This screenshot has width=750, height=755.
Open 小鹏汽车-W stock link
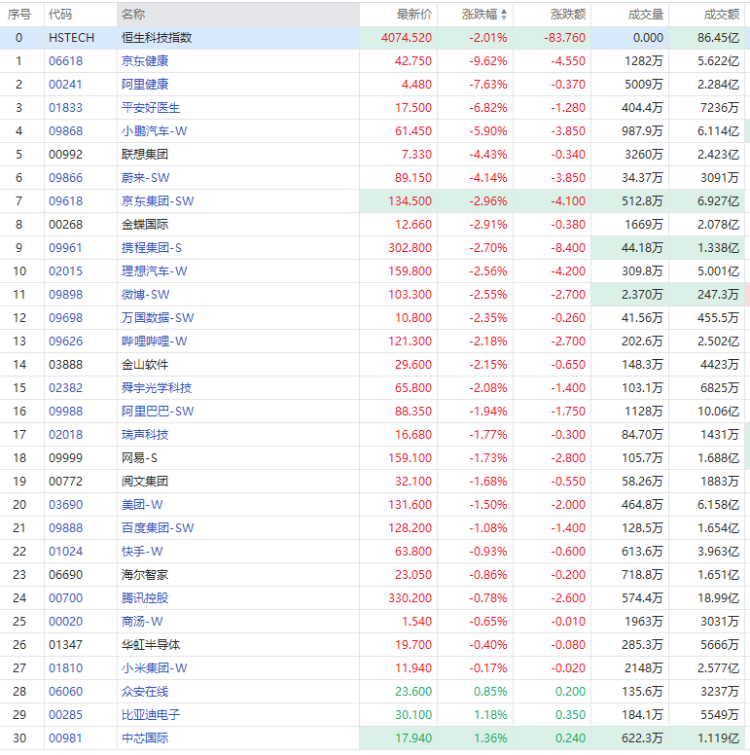[154, 131]
